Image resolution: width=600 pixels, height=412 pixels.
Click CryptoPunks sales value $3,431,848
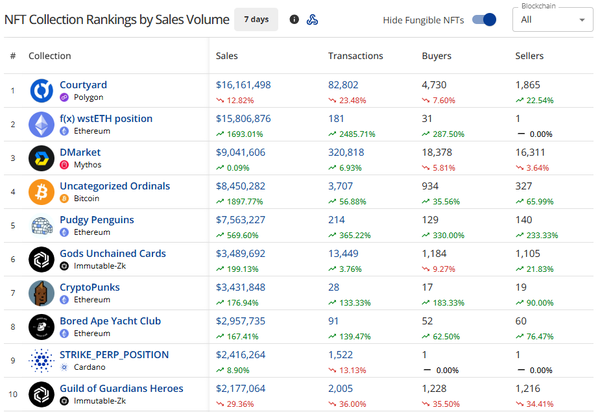240,287
